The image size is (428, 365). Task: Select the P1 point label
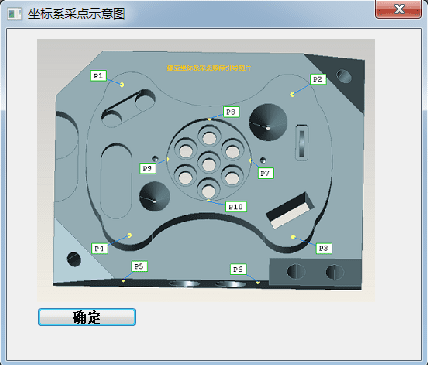pyautogui.click(x=98, y=76)
